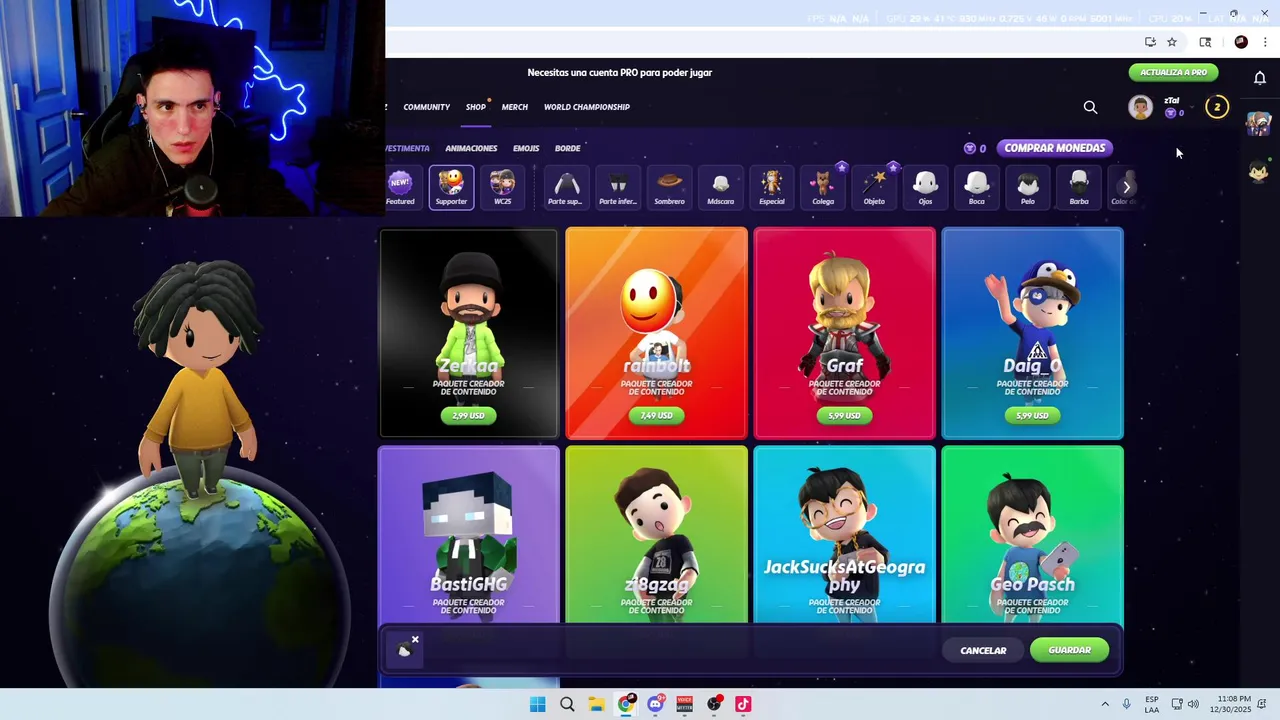Image resolution: width=1280 pixels, height=720 pixels.
Task: Select the Sombrero category
Action: 669,187
